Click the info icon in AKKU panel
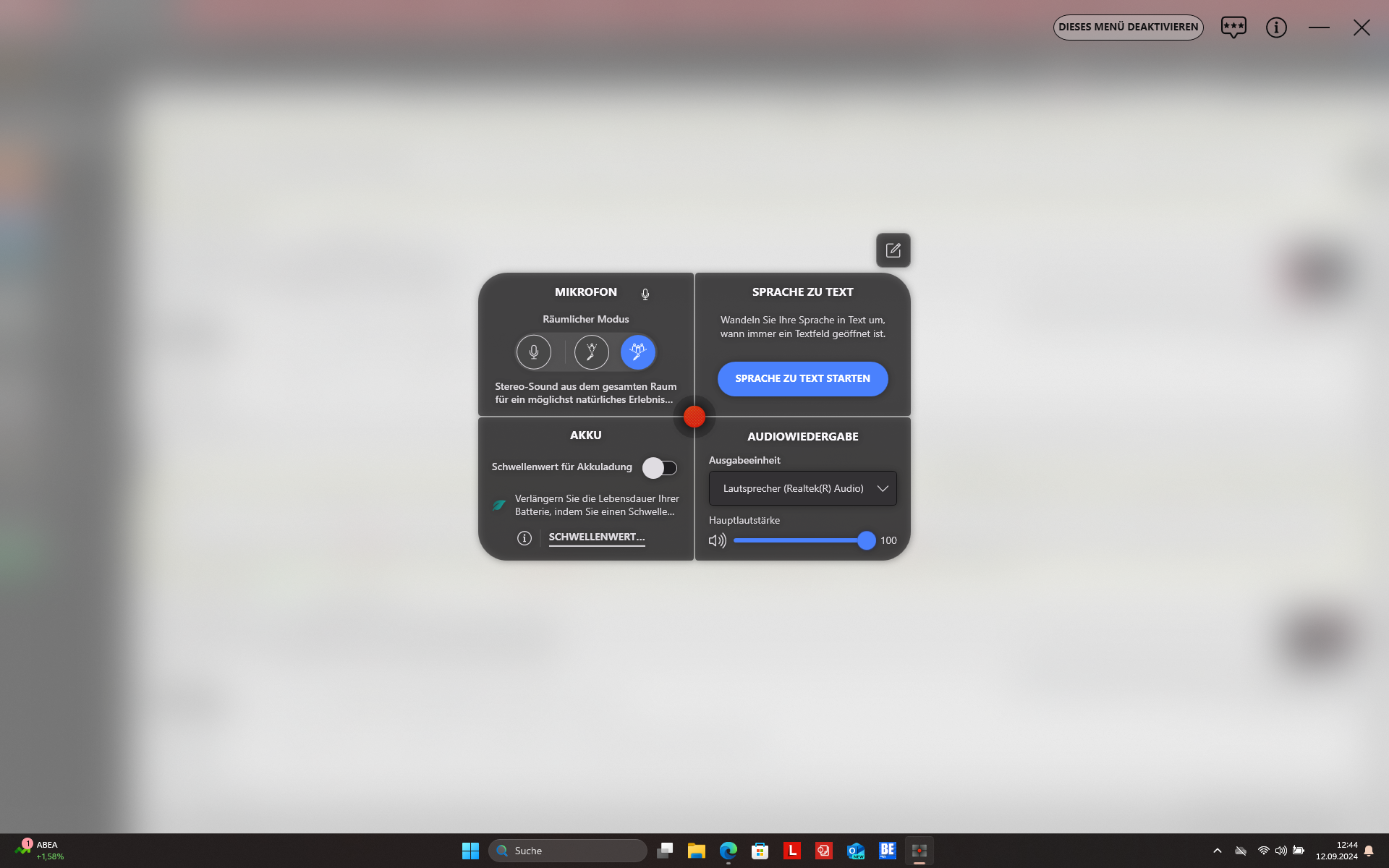 [x=524, y=537]
